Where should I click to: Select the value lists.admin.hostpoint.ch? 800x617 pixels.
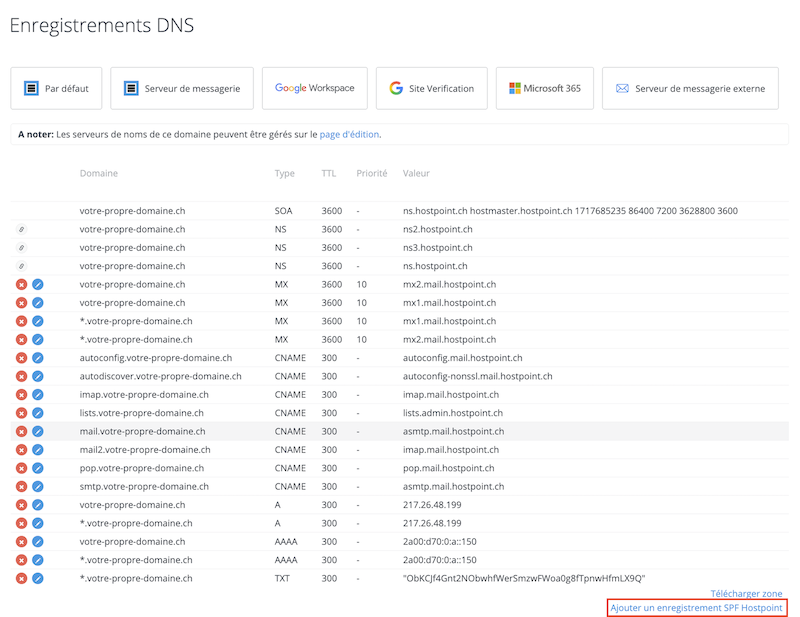click(453, 413)
